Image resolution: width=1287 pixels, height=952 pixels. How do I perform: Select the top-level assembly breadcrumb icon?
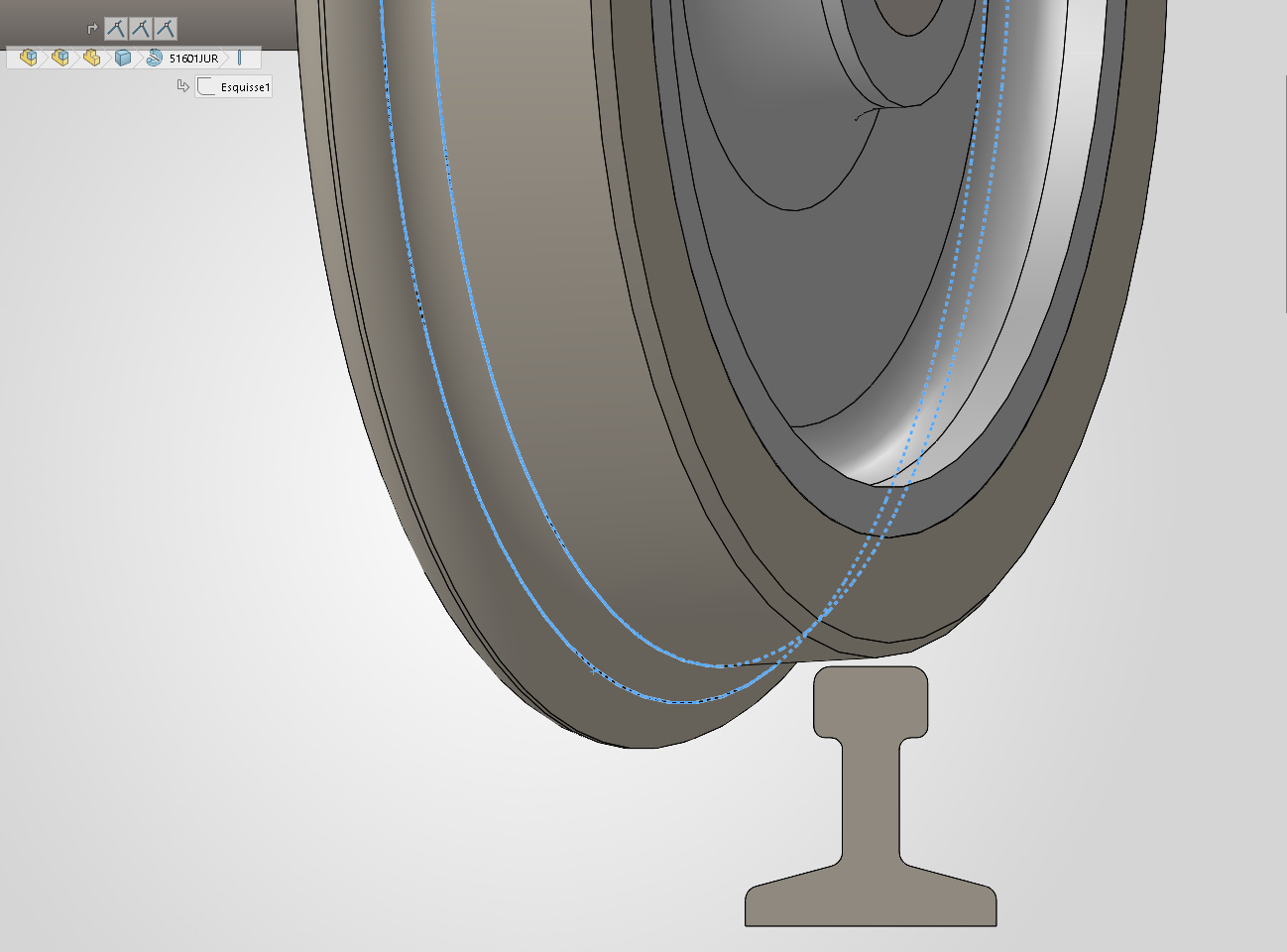(29, 59)
